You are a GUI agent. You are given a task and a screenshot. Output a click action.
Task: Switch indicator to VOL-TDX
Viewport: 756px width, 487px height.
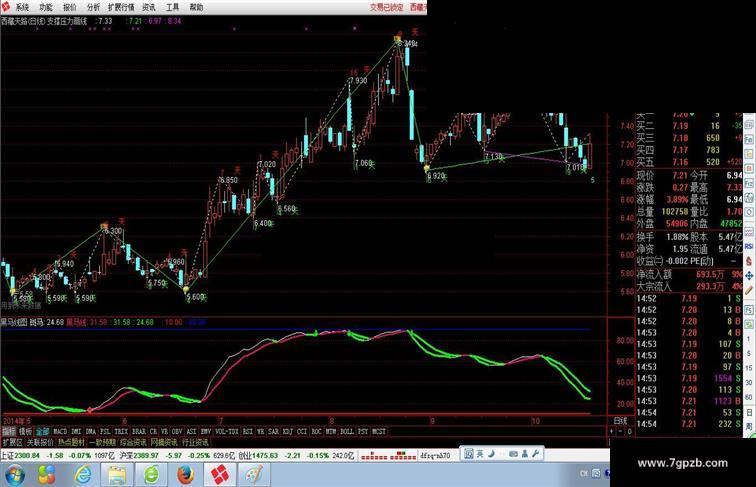[x=227, y=432]
